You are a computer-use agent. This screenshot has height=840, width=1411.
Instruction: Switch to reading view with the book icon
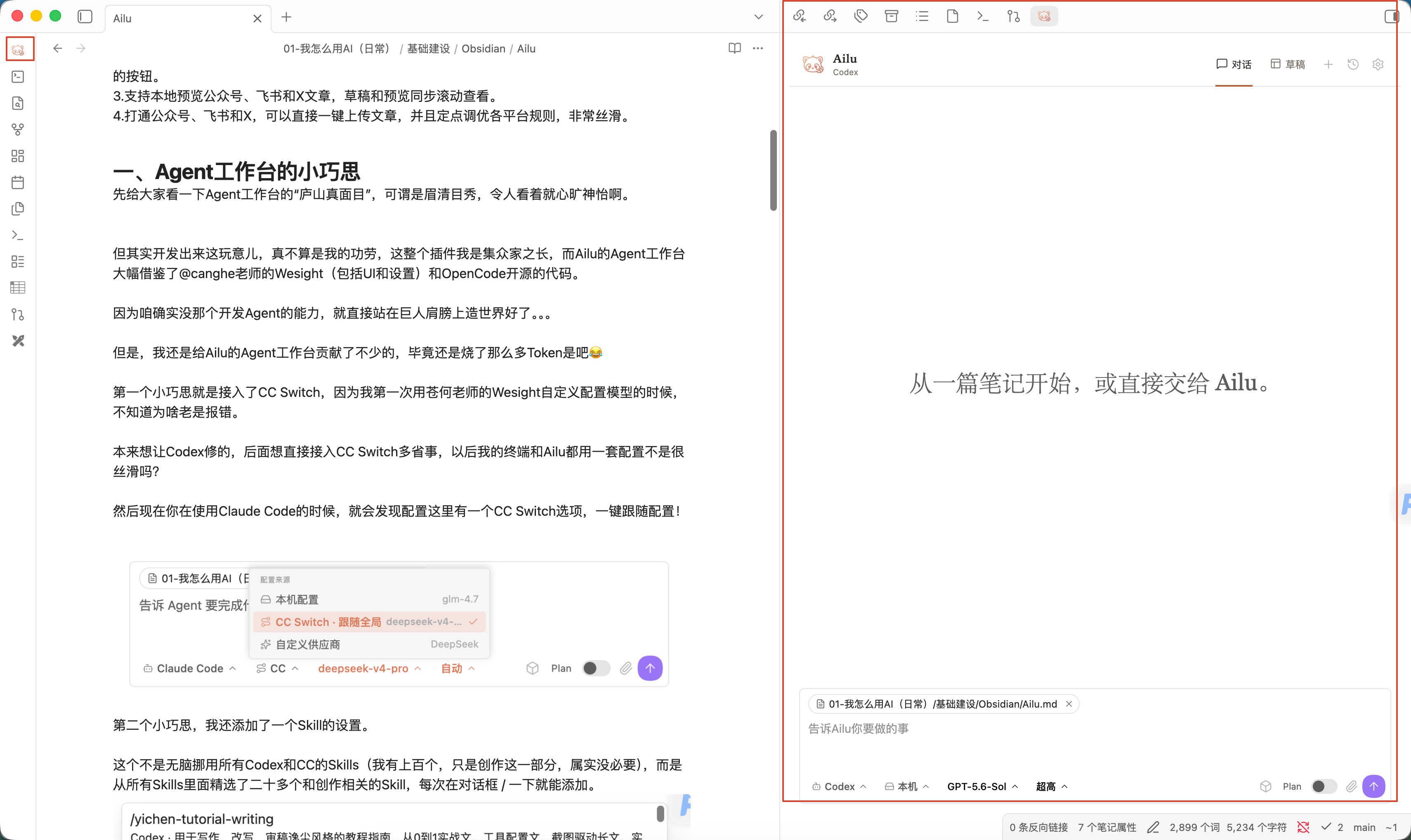click(x=735, y=48)
